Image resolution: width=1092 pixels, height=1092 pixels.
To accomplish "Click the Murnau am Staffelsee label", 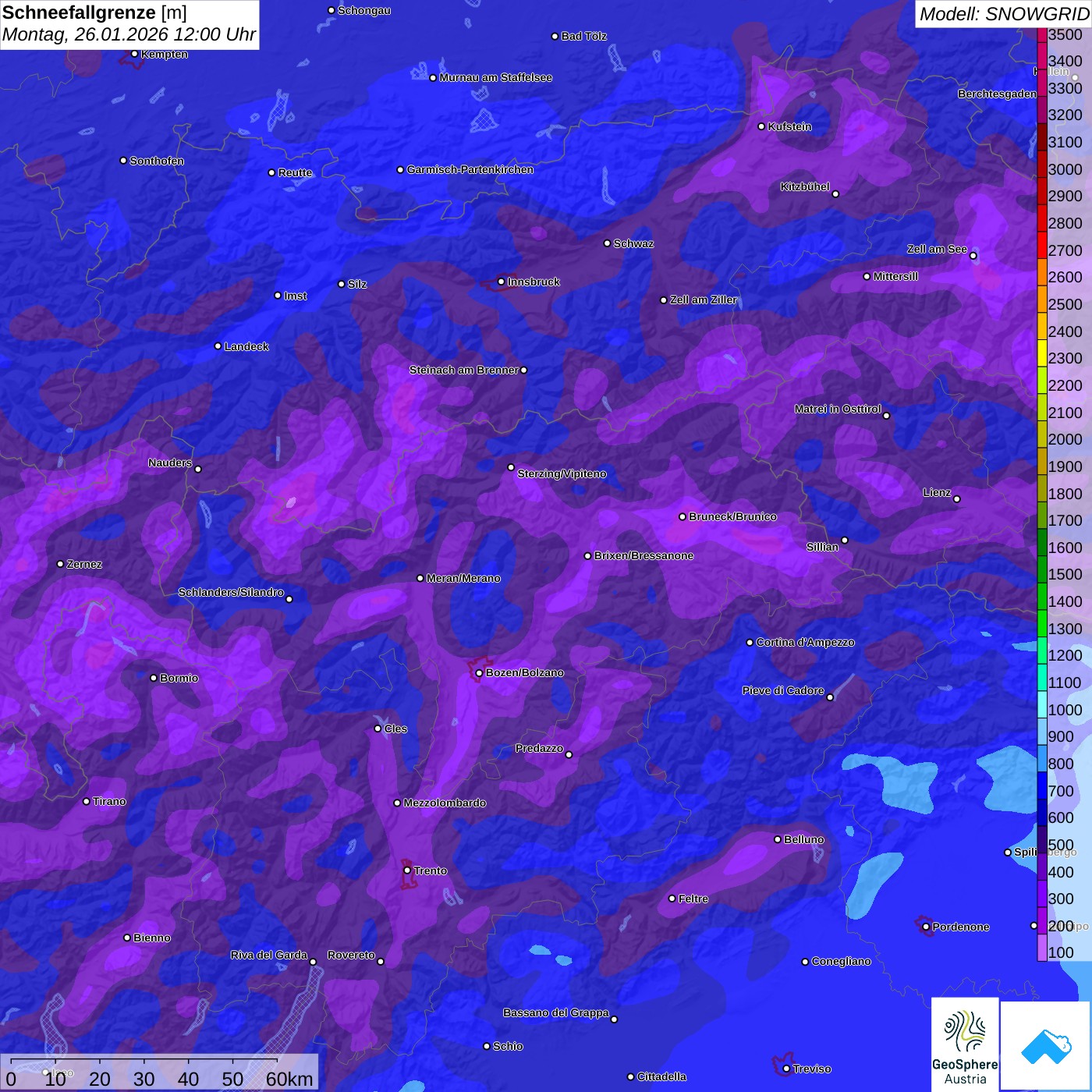I will pyautogui.click(x=496, y=77).
